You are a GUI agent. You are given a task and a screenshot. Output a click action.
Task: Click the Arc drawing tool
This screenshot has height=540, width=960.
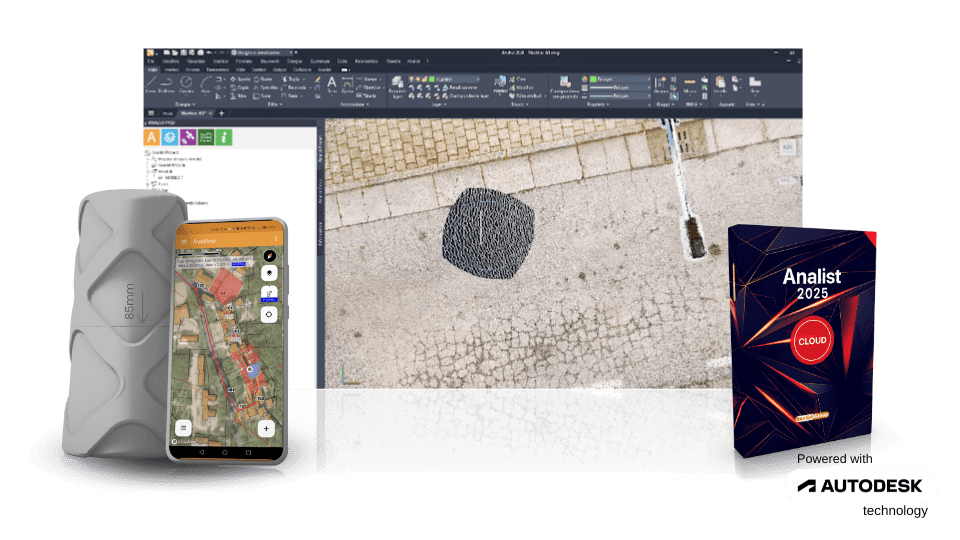click(205, 84)
